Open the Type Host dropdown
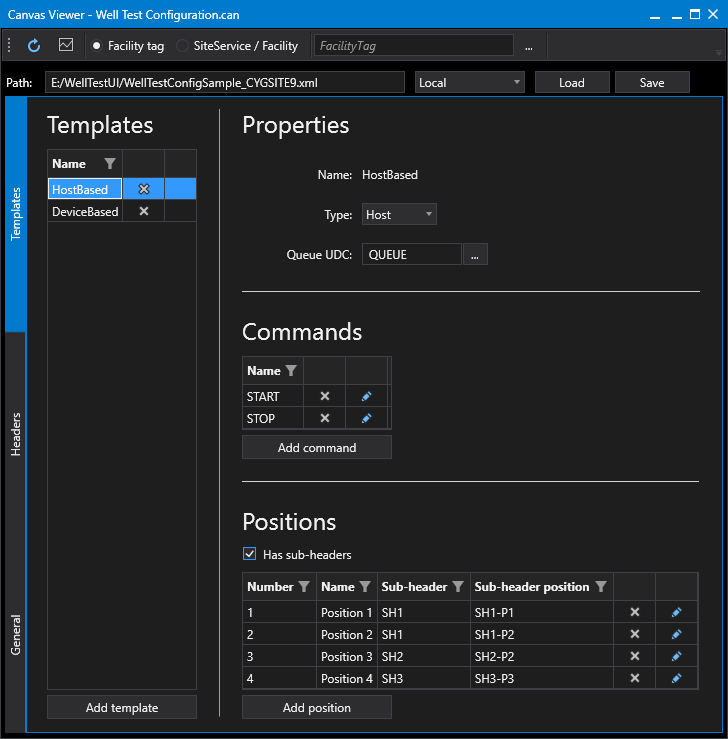Image resolution: width=728 pixels, height=739 pixels. (399, 214)
